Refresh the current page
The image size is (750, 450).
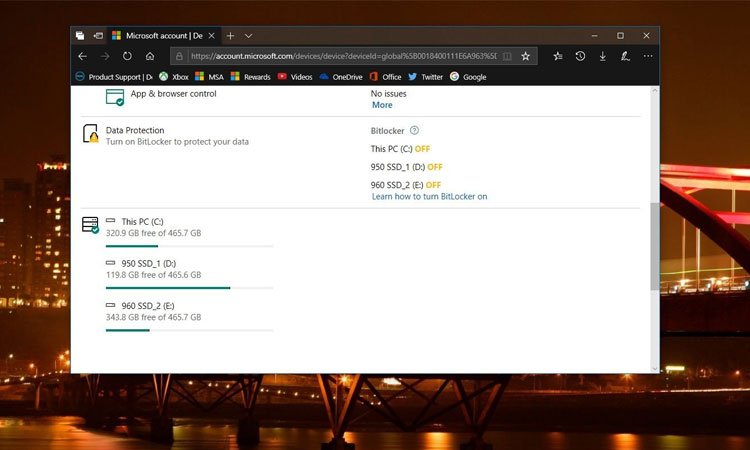[127, 56]
